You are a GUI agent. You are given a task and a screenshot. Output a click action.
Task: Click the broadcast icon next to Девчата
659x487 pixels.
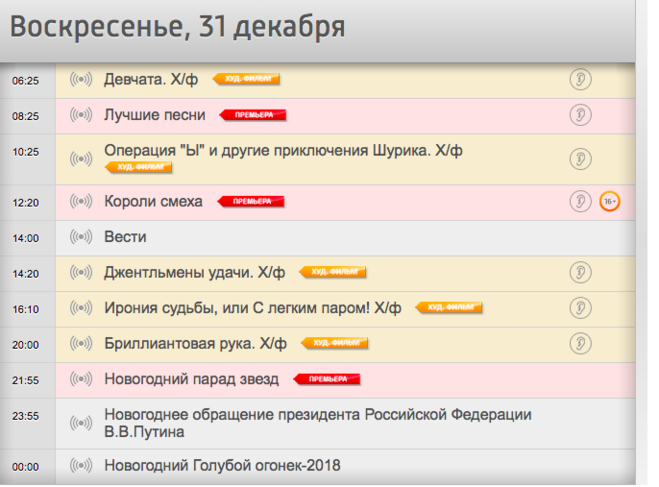(81, 79)
